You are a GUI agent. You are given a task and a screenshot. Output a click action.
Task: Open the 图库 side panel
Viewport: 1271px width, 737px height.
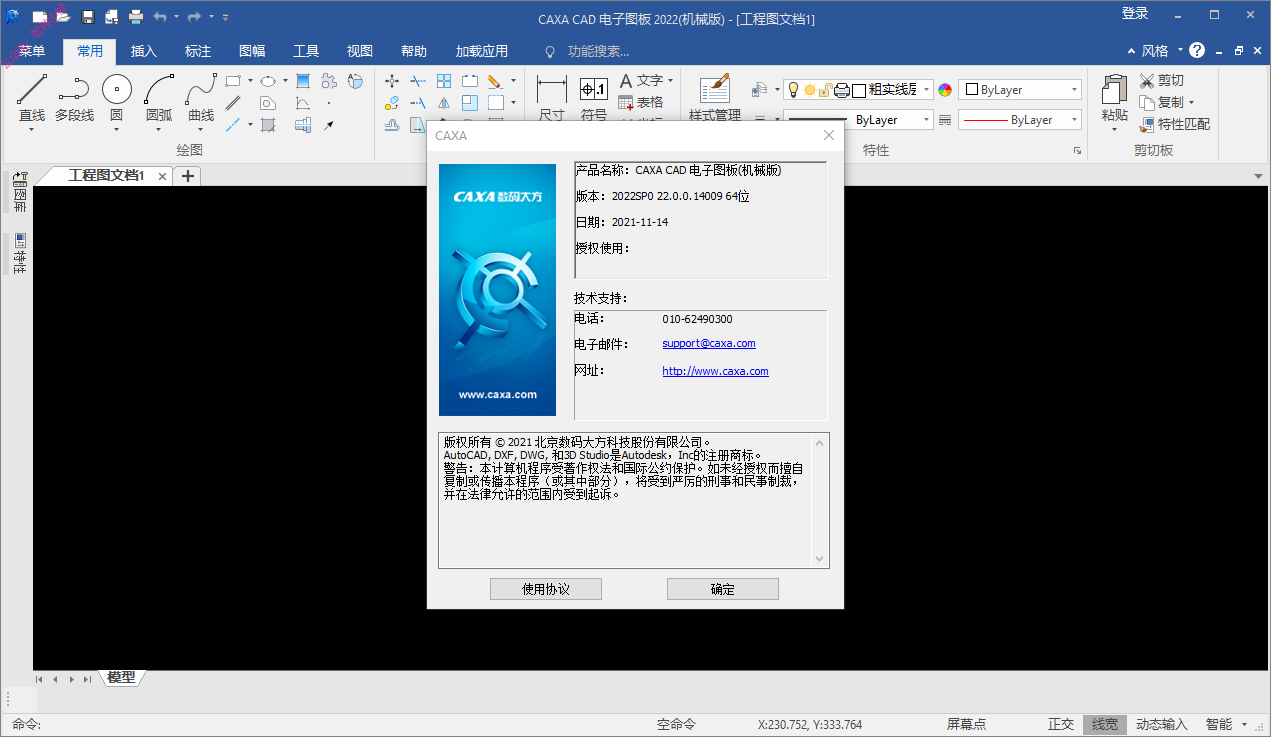pyautogui.click(x=19, y=192)
